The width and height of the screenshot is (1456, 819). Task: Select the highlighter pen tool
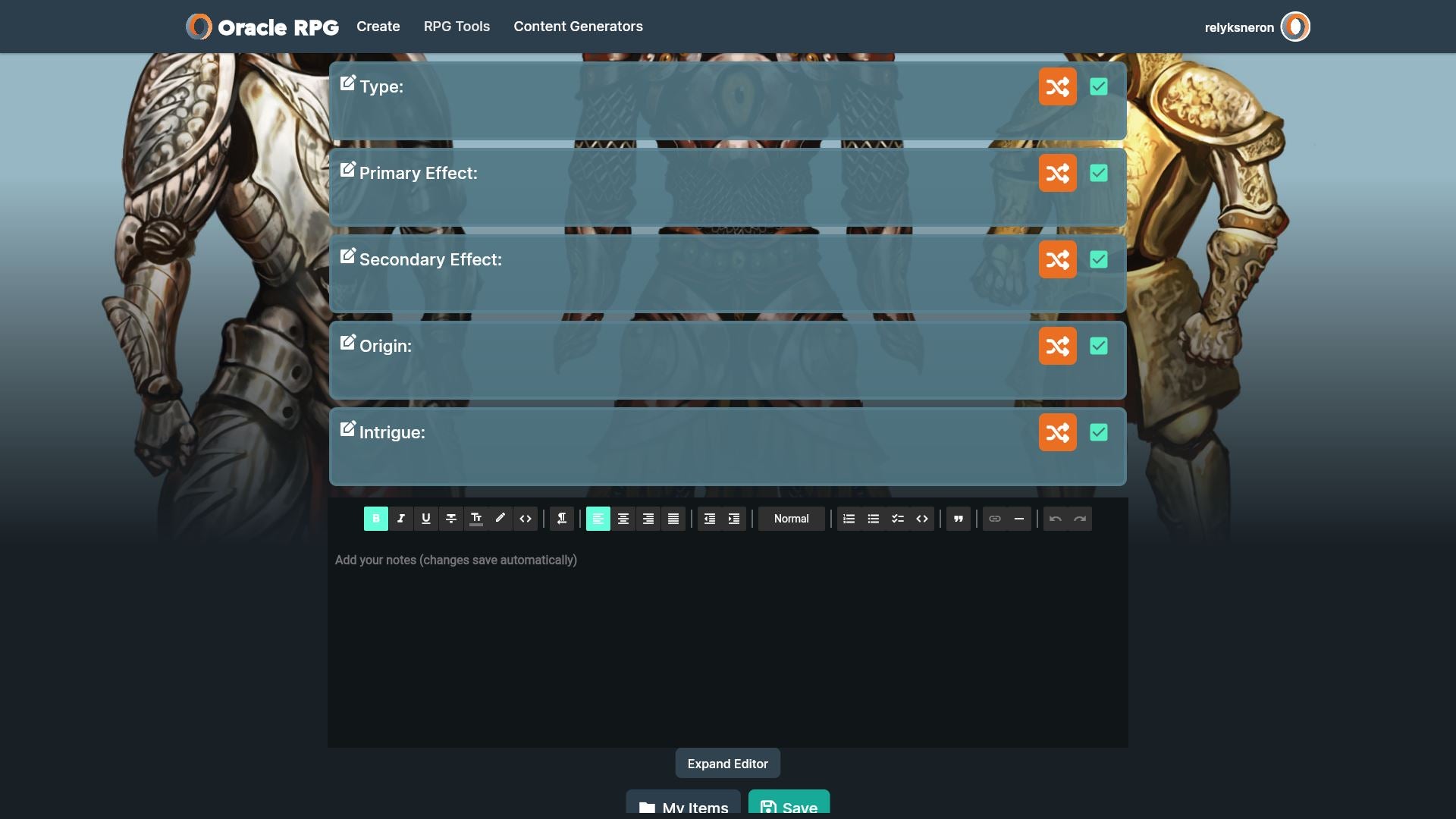pos(500,519)
